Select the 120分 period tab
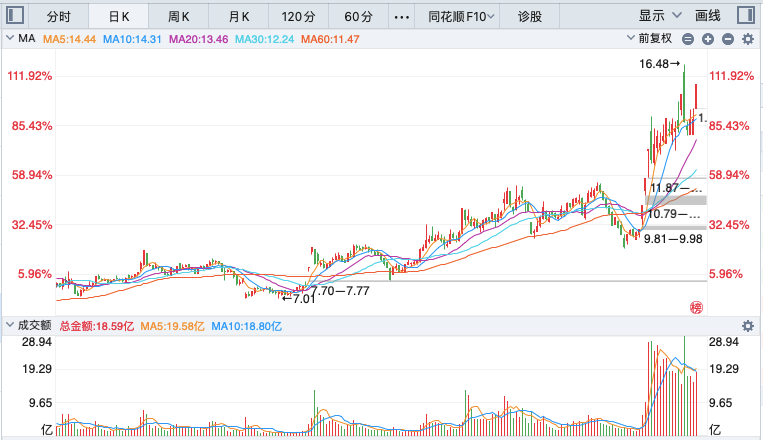Viewport: 763px width, 440px height. 298,17
